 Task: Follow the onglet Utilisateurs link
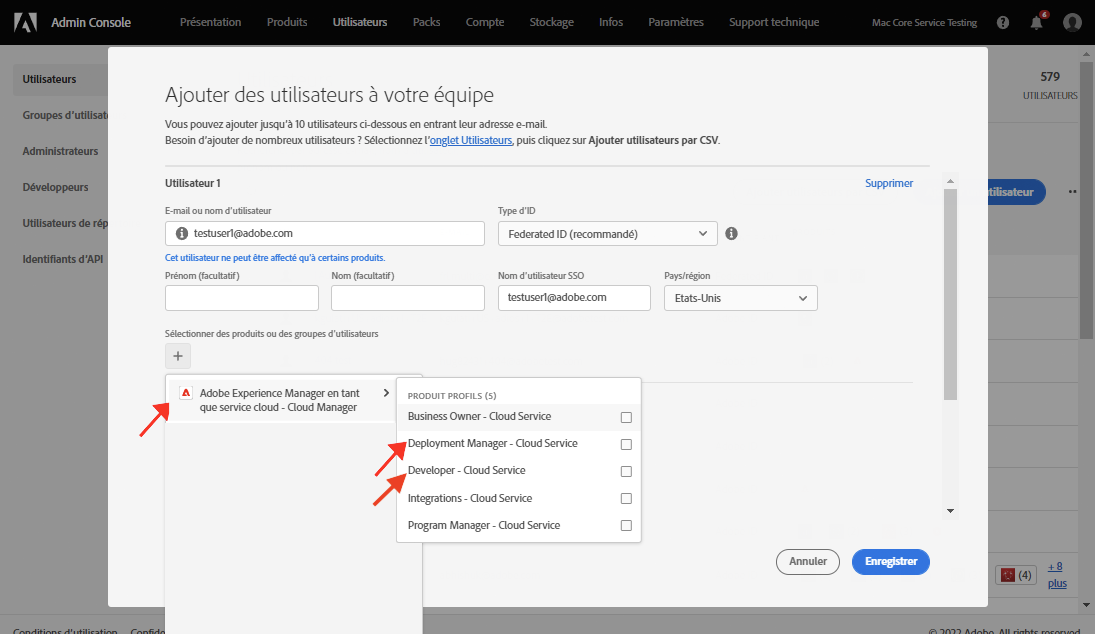click(471, 140)
